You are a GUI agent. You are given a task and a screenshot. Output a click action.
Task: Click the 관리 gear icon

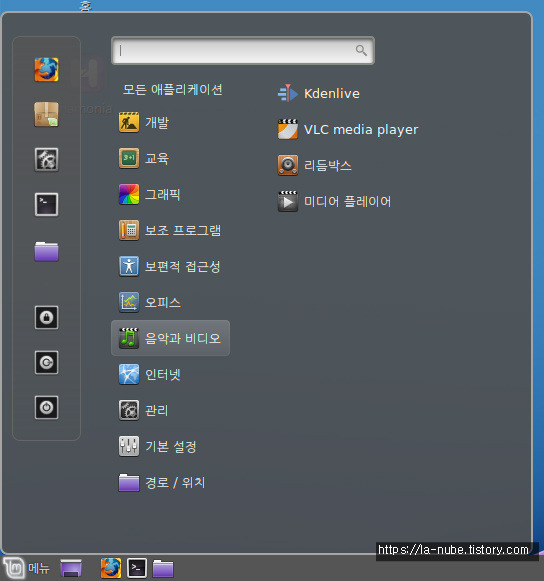point(129,410)
